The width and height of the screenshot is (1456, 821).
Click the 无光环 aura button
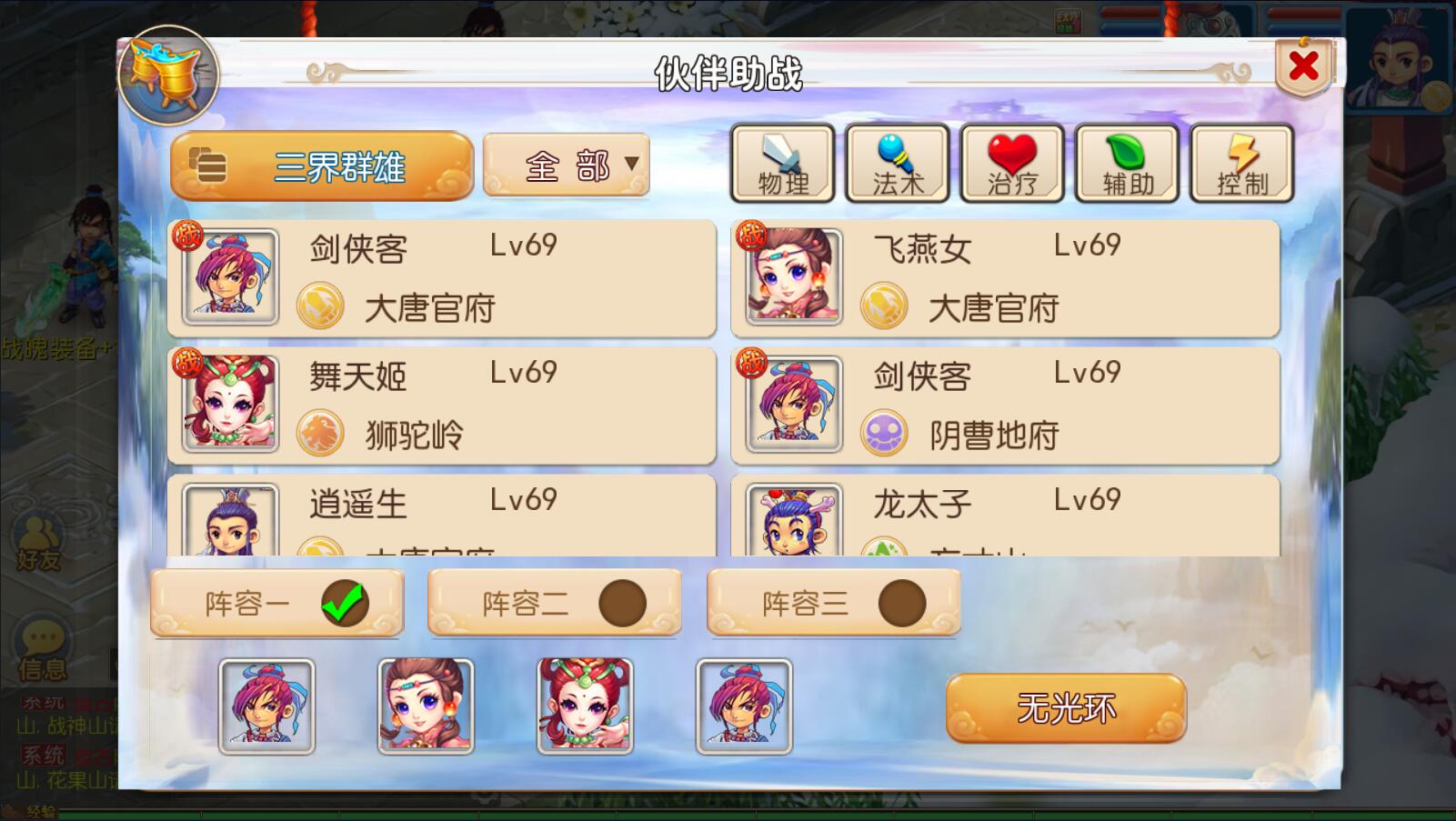1066,708
